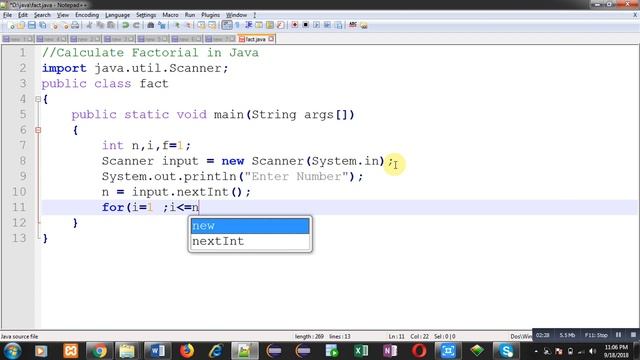Toggle Show All Characters icon
Viewport: 640px width, 360px height.
click(x=237, y=25)
